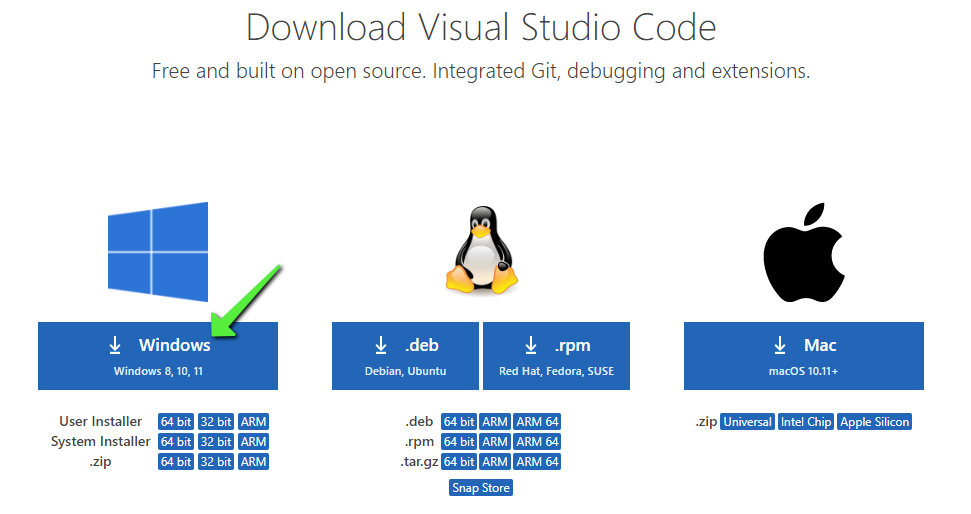
Task: Click the 'User Installer' label
Action: tap(100, 421)
